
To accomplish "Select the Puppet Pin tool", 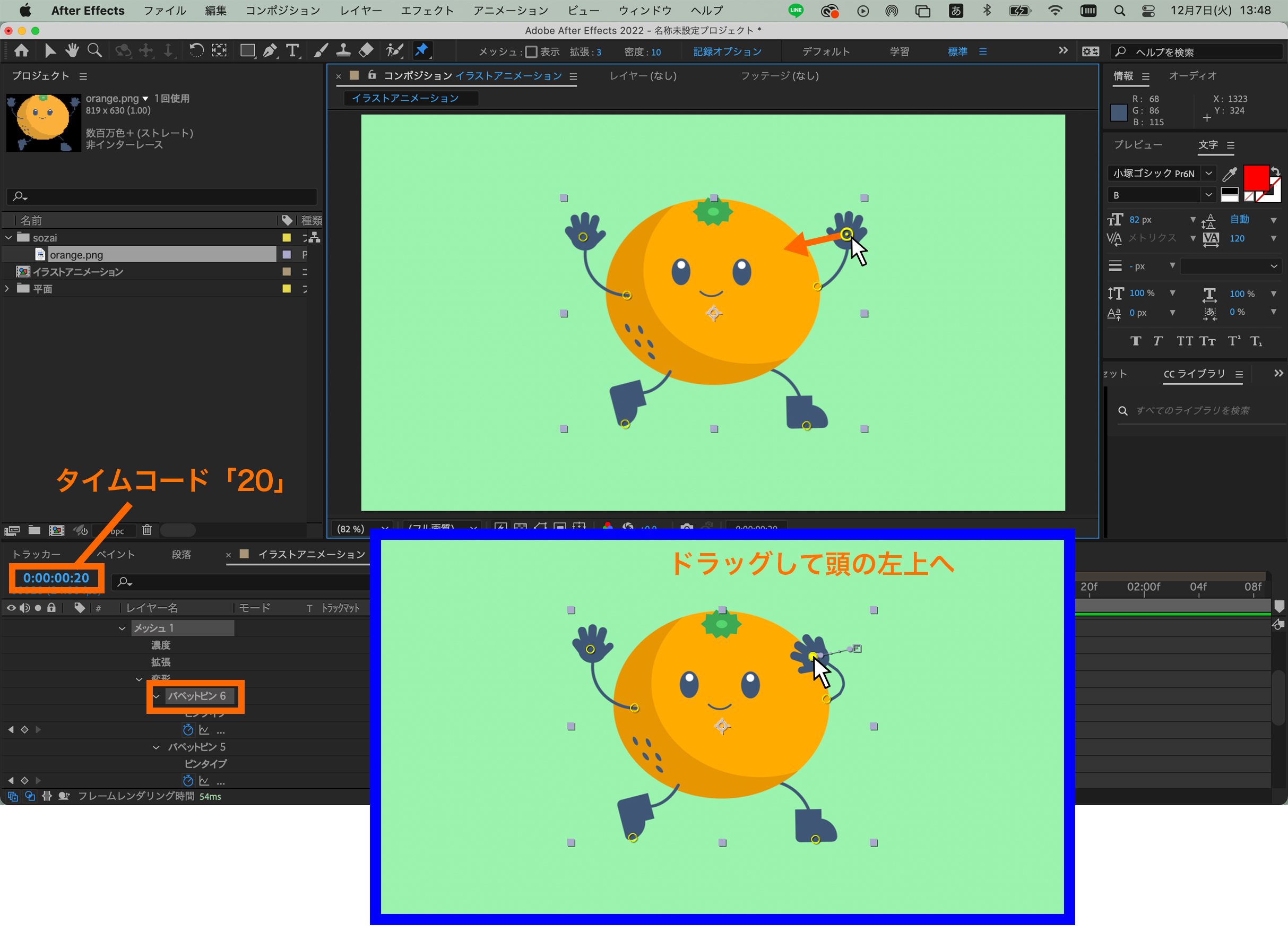I will pos(421,51).
